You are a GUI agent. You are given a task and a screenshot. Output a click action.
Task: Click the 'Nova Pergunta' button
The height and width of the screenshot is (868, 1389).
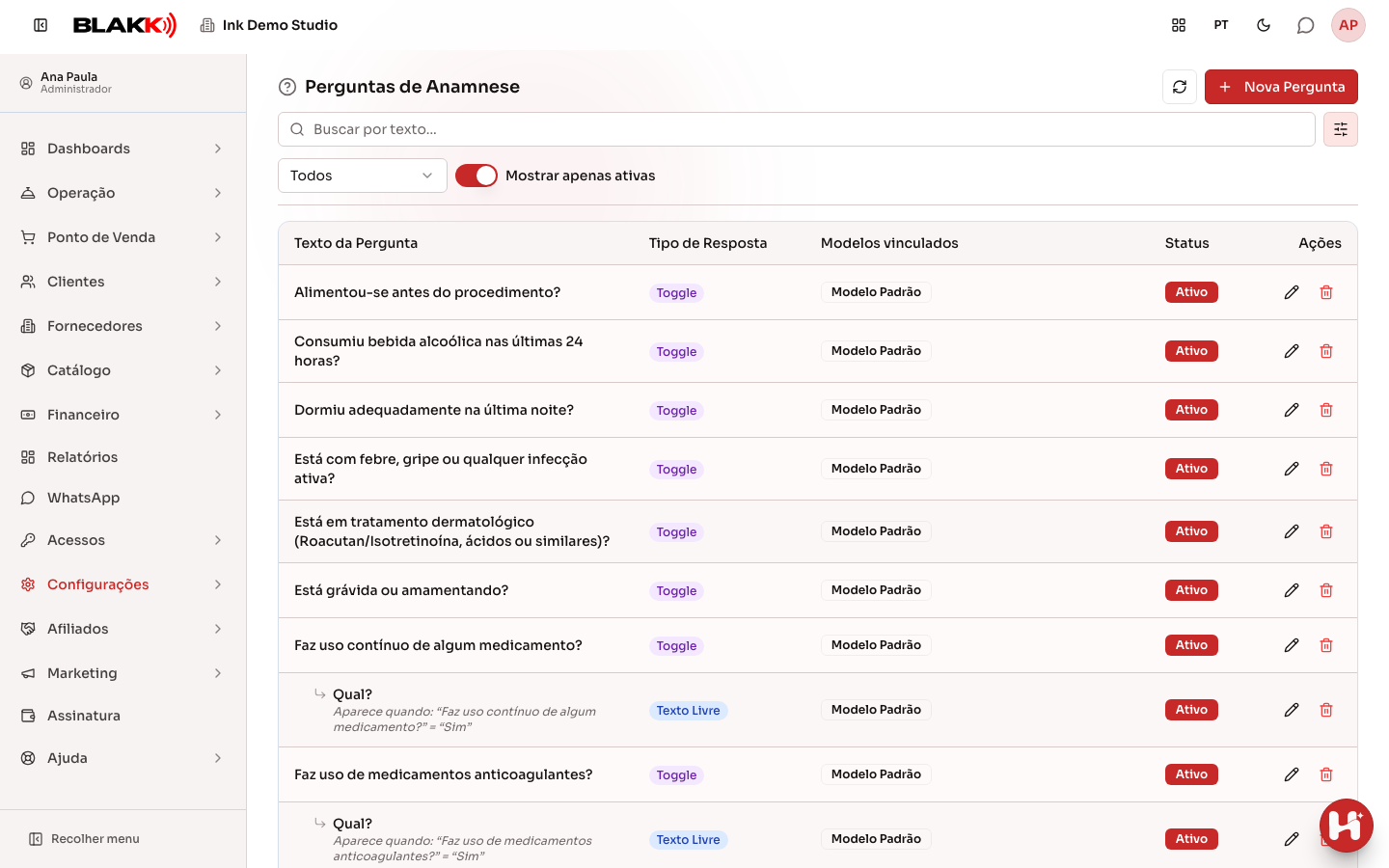click(1281, 87)
